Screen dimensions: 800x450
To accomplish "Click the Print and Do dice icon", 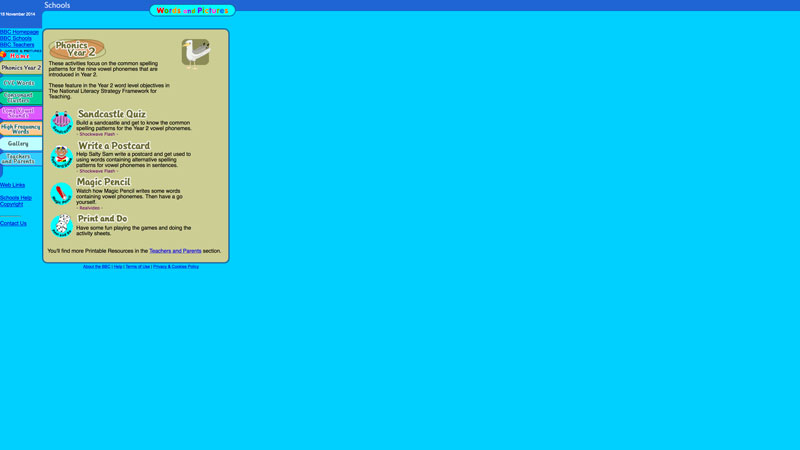I will tap(62, 226).
